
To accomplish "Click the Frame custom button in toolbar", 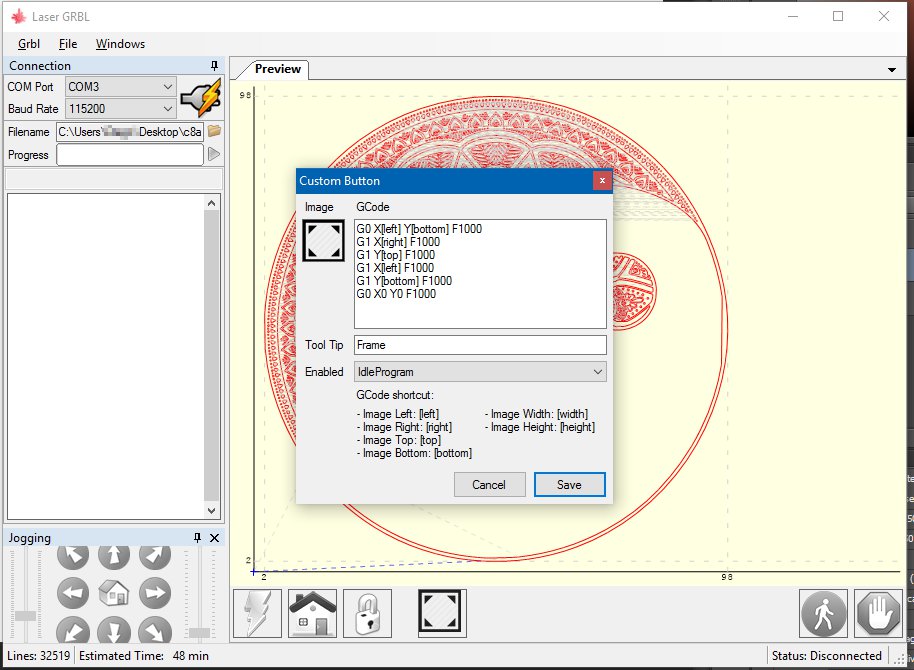I will point(442,613).
